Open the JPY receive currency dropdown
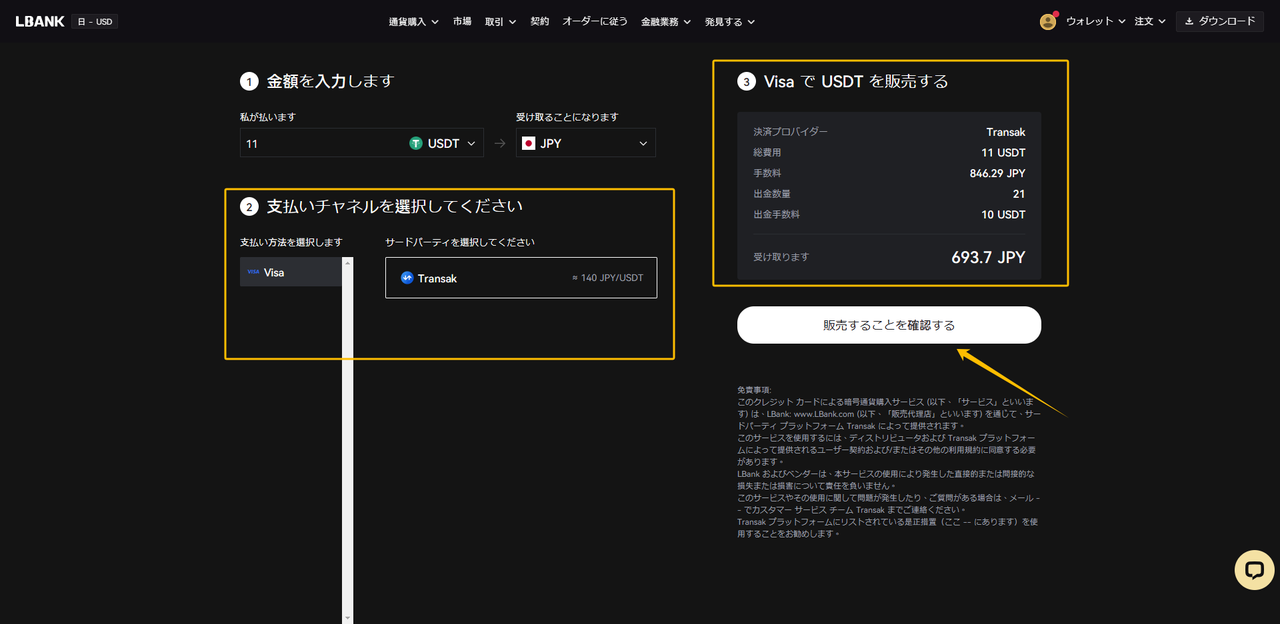This screenshot has height=624, width=1280. coord(586,143)
